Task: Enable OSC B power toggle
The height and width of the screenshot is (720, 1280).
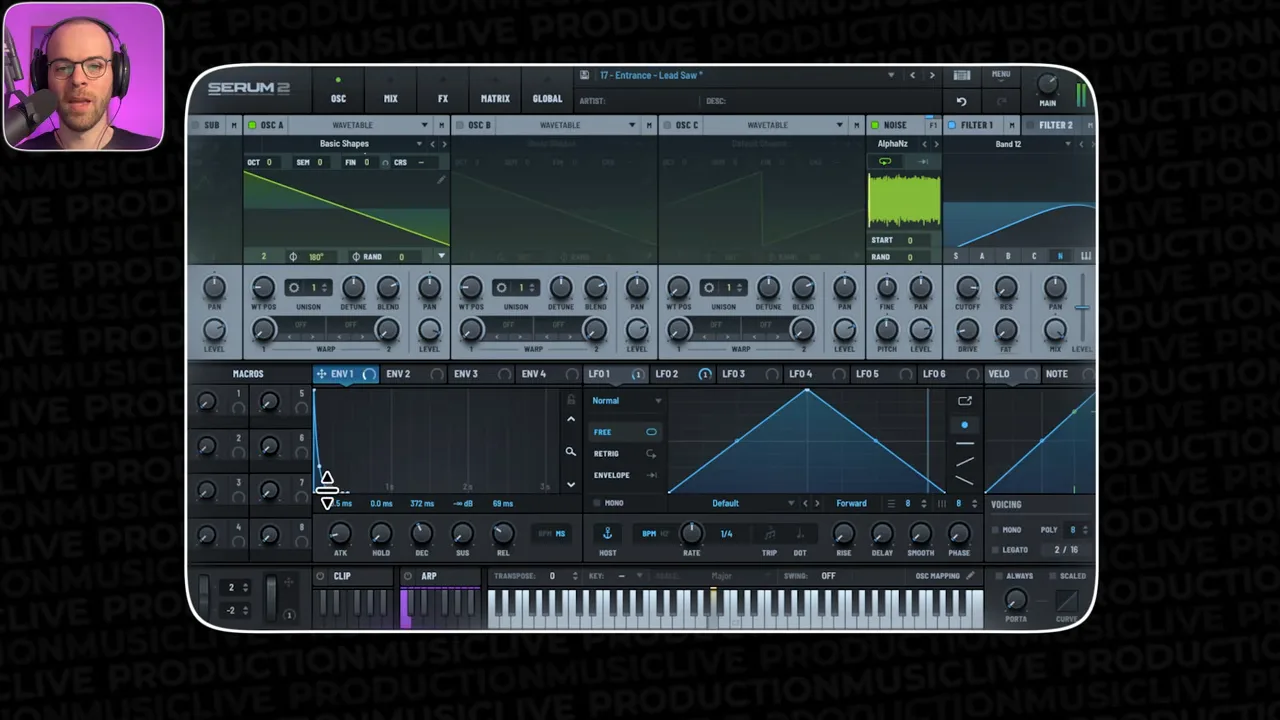Action: click(x=459, y=125)
